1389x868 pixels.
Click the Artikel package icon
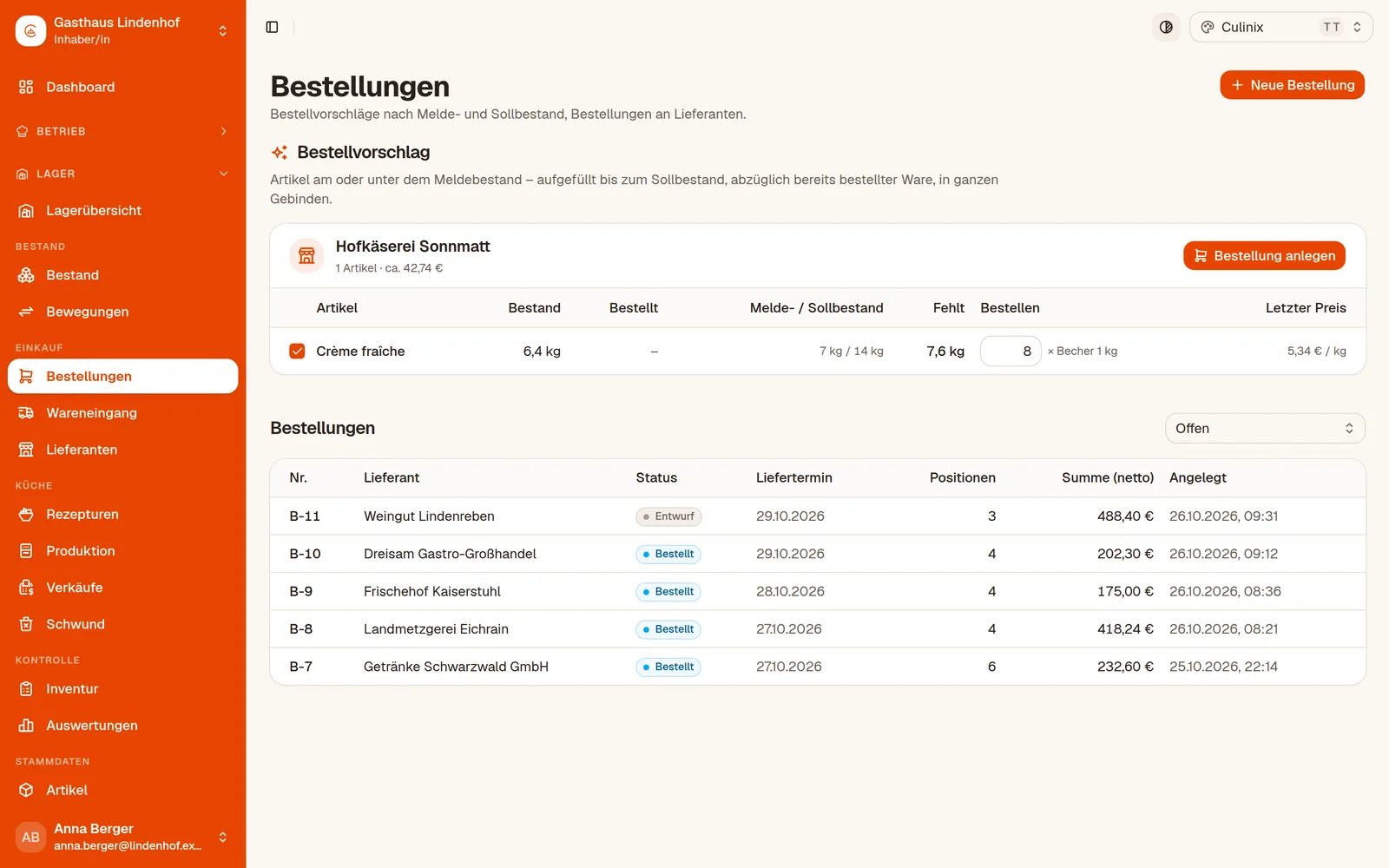click(26, 790)
